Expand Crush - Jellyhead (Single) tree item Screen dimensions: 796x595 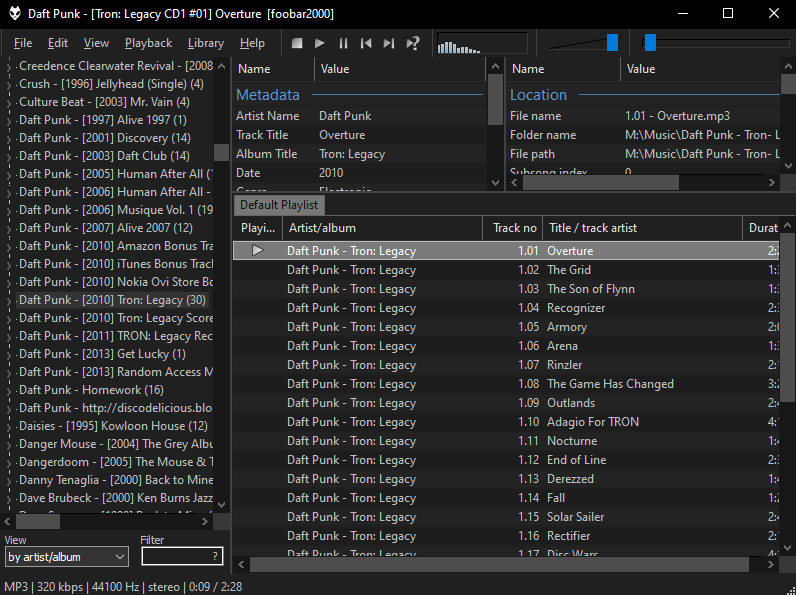9,85
